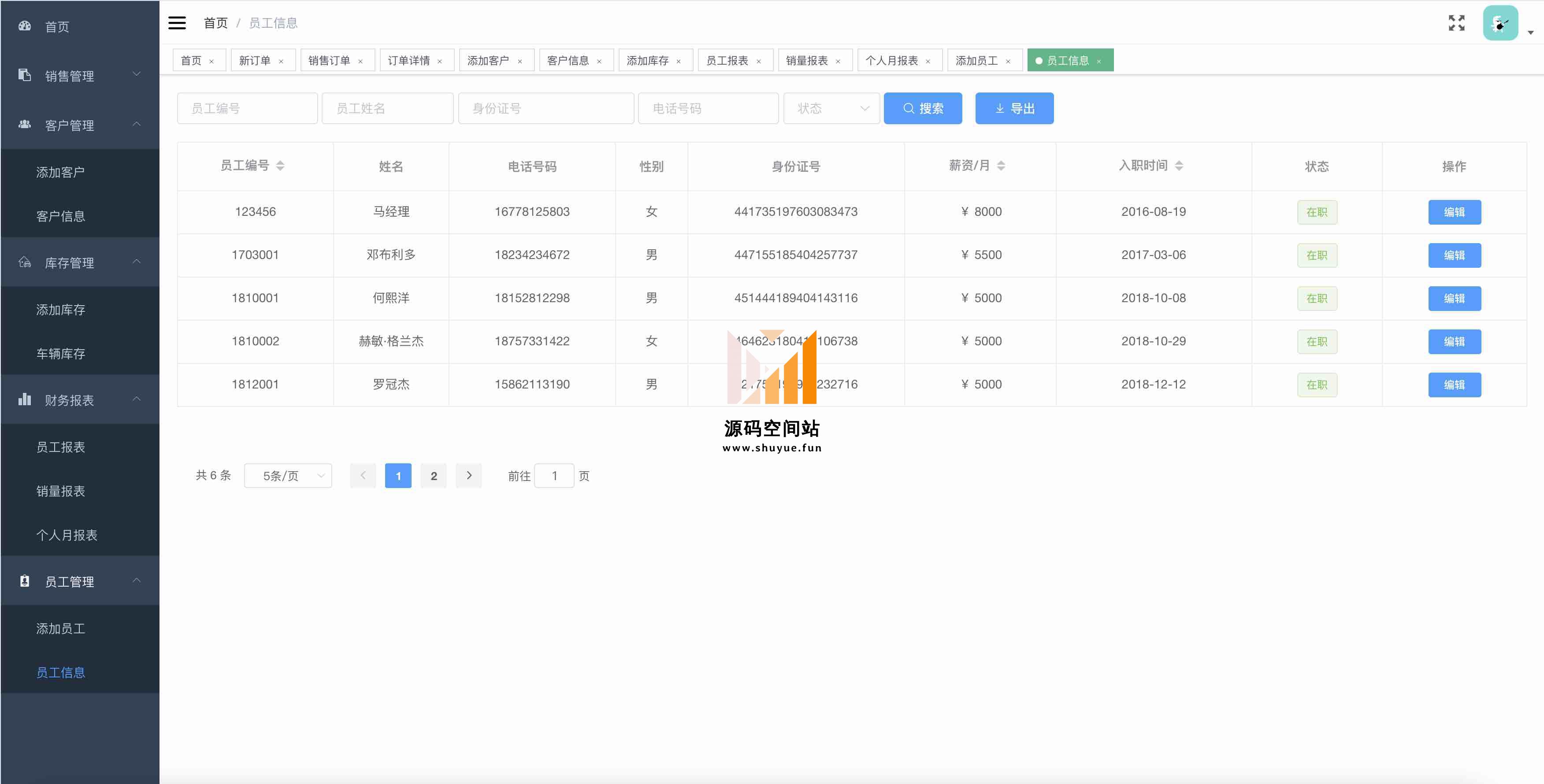Go to next page arrow

point(469,476)
